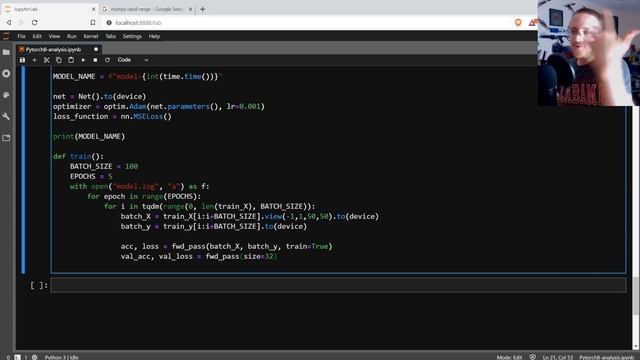Click the unsaved dot on notebook tab
This screenshot has height=360, width=640.
pyautogui.click(x=96, y=49)
